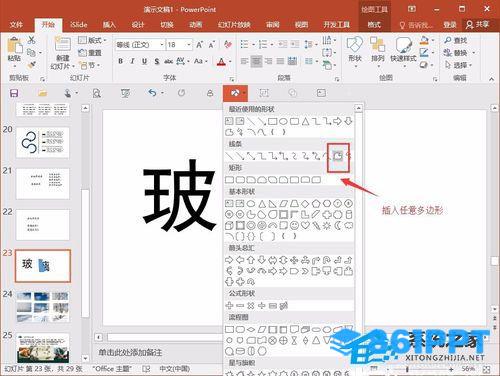Select the cube basic shape
This screenshot has width=500, height=376.
[229, 226]
